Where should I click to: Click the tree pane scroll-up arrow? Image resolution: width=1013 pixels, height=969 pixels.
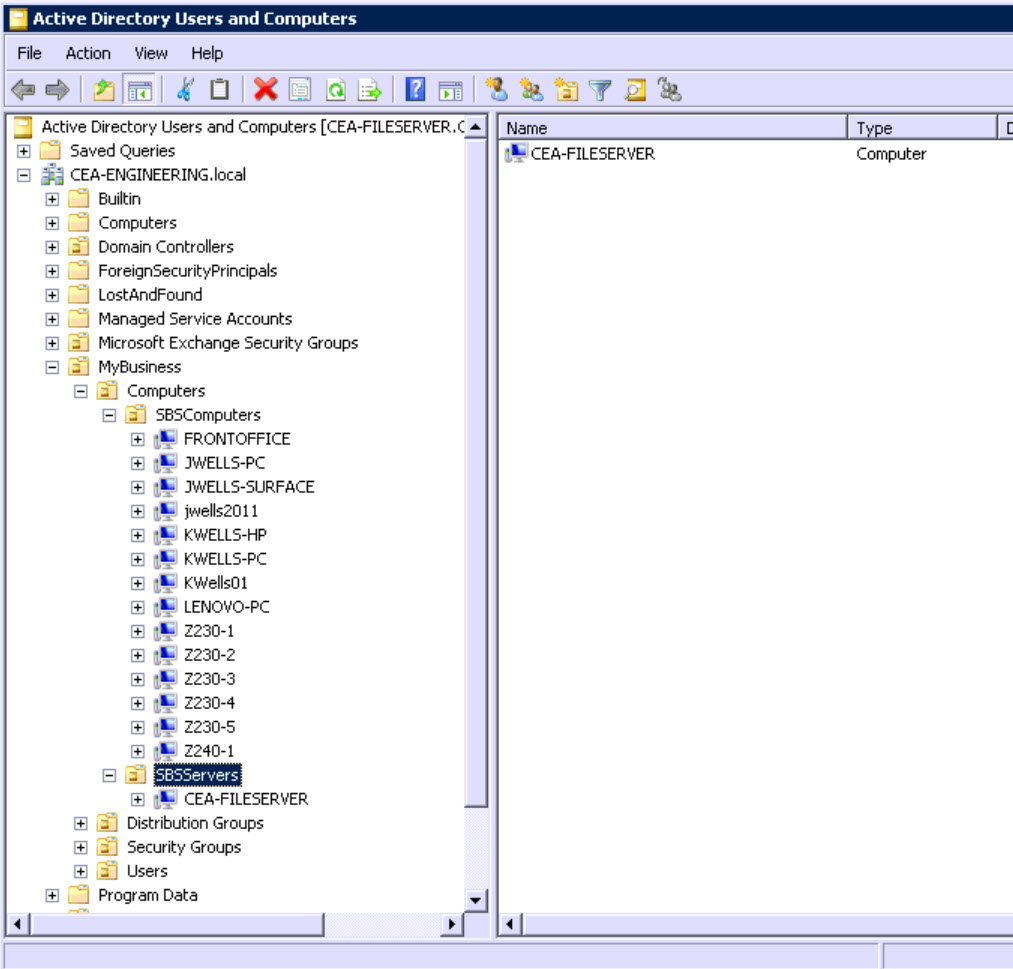[x=475, y=127]
